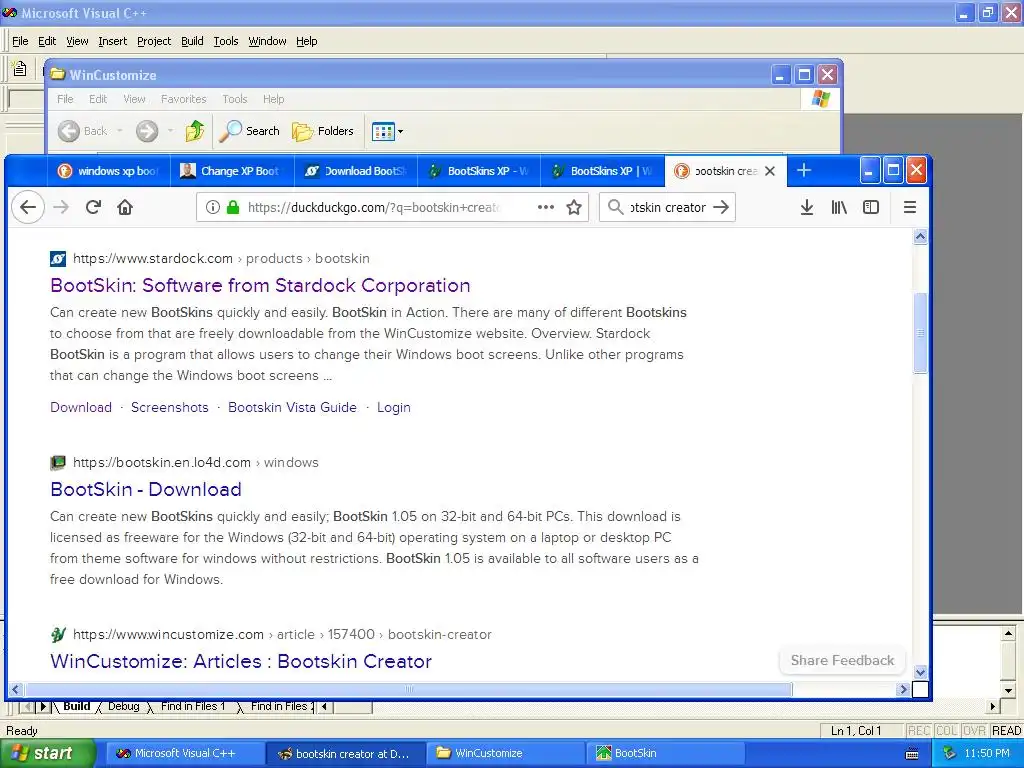This screenshot has width=1024, height=768.
Task: Click Firefox horizontal scrollbar right arrow
Action: (903, 689)
